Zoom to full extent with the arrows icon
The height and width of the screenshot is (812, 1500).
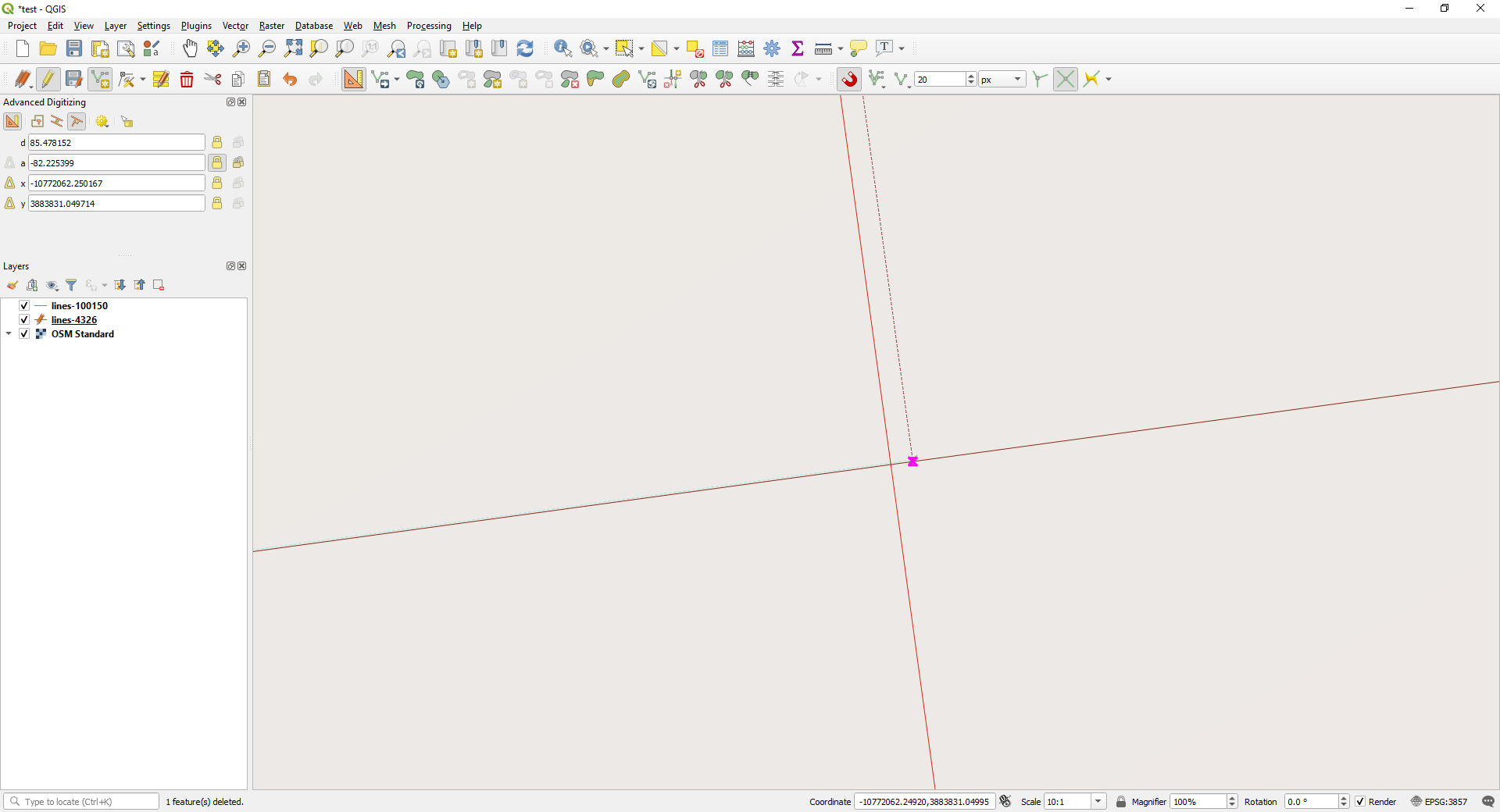(x=293, y=48)
